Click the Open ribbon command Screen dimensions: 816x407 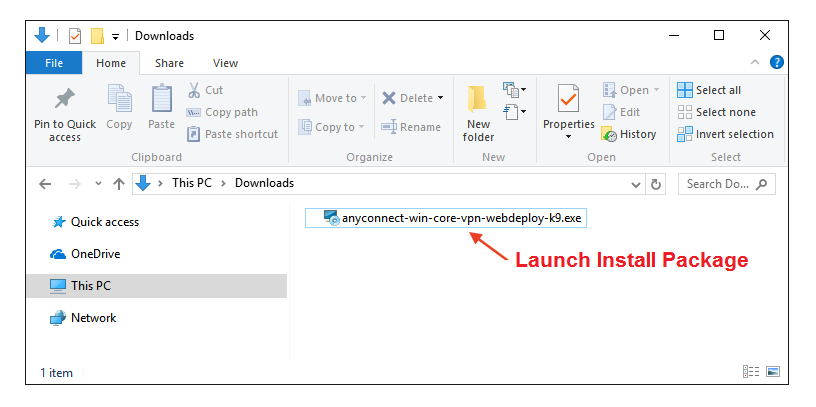pyautogui.click(x=631, y=90)
